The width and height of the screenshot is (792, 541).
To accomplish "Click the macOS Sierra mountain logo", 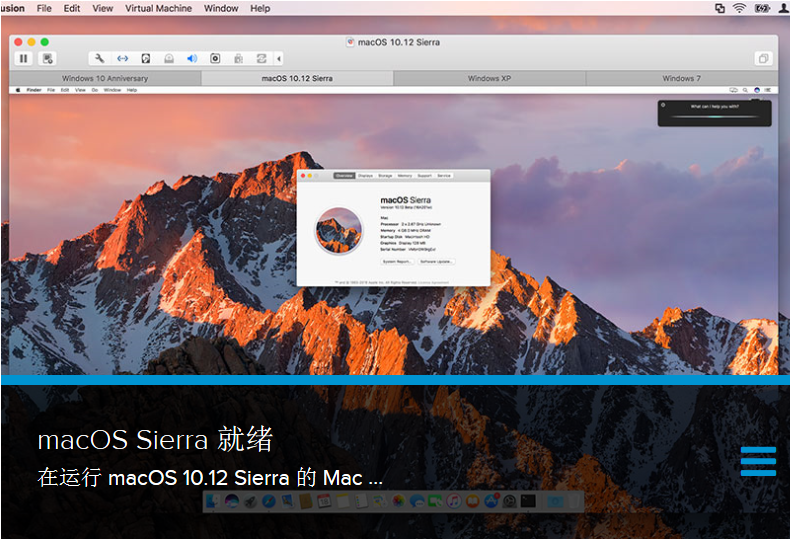I will 338,230.
